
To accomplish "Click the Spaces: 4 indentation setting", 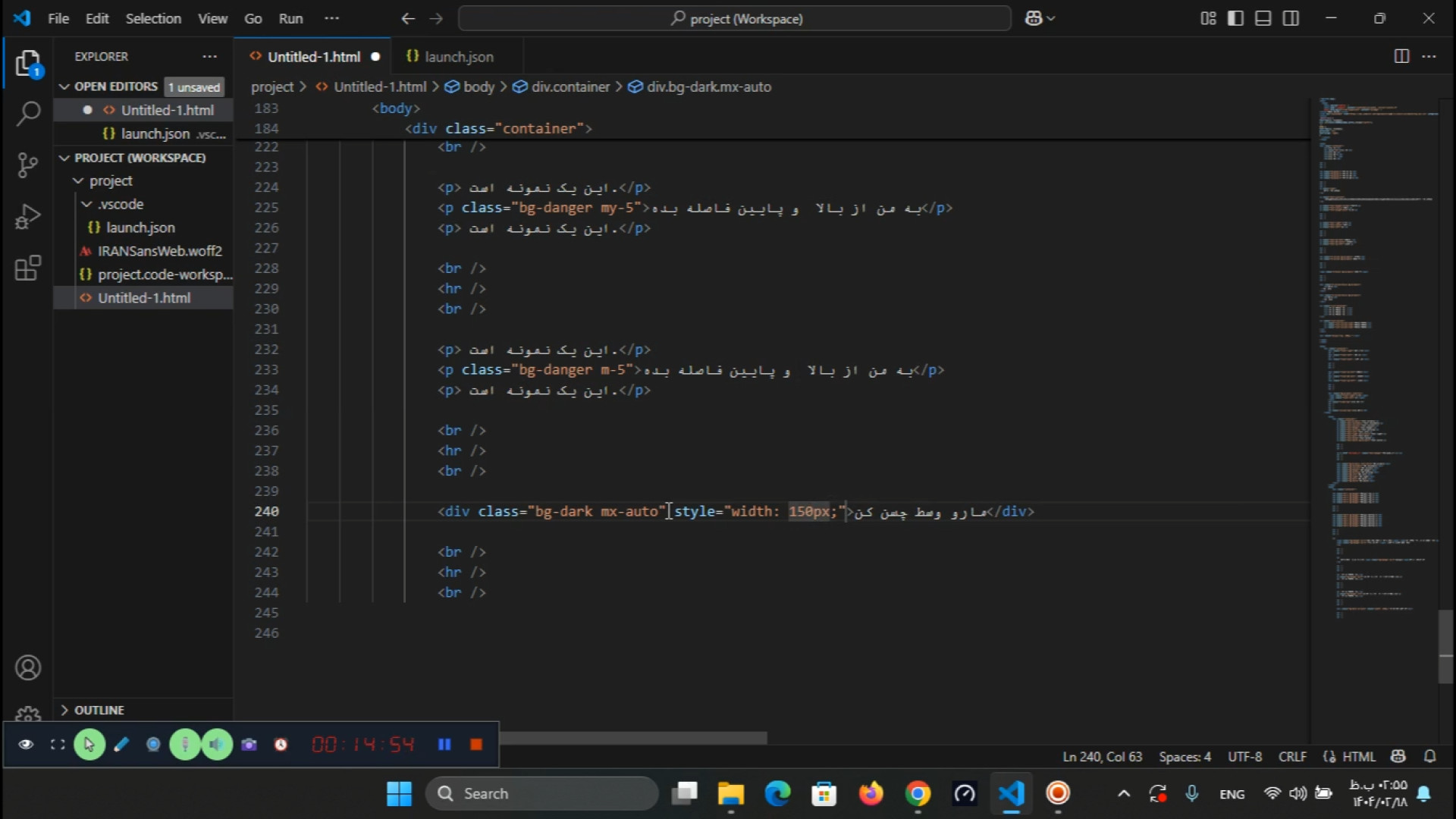I will pyautogui.click(x=1184, y=757).
